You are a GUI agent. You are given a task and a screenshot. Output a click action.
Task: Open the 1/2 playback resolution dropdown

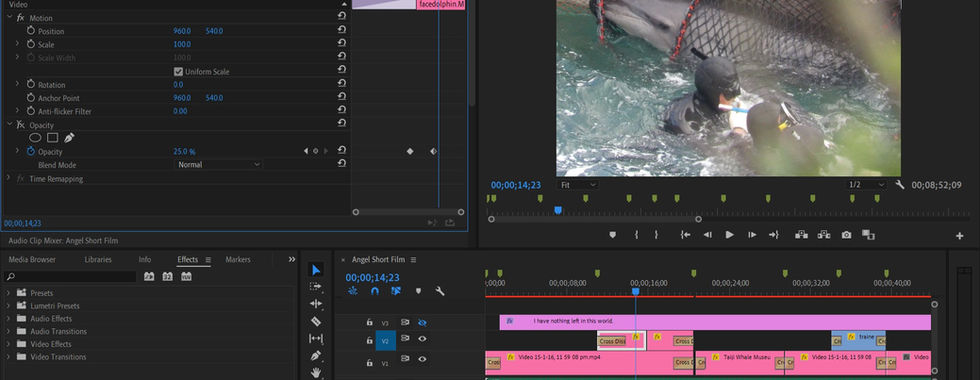[x=866, y=185]
